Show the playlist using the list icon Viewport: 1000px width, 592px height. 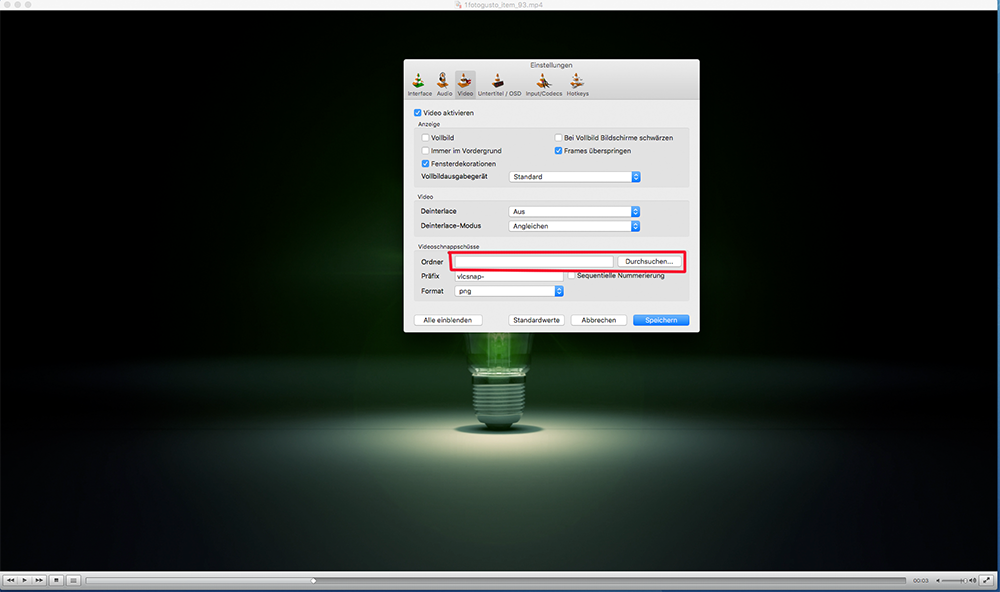coord(73,580)
